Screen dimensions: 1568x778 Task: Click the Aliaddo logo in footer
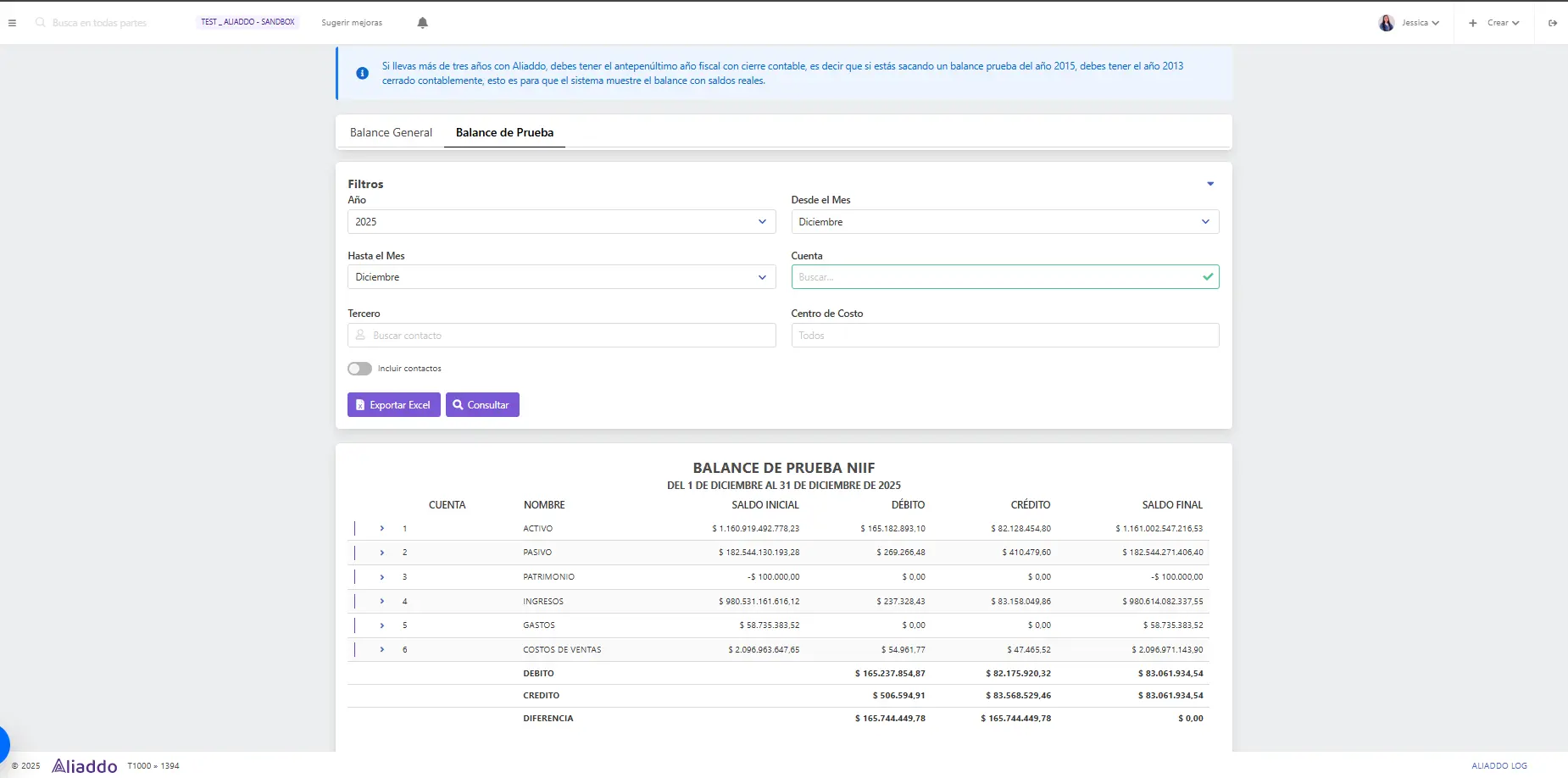tap(85, 766)
